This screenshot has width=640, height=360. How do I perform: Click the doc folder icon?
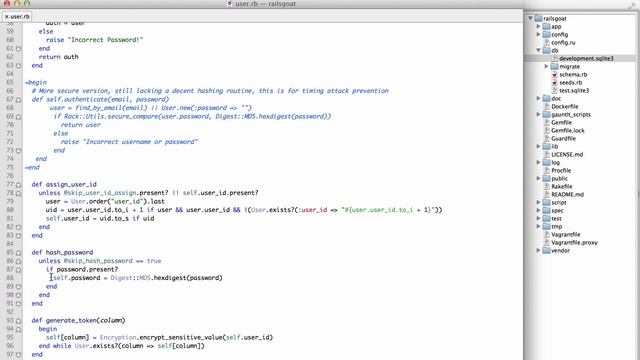(547, 98)
